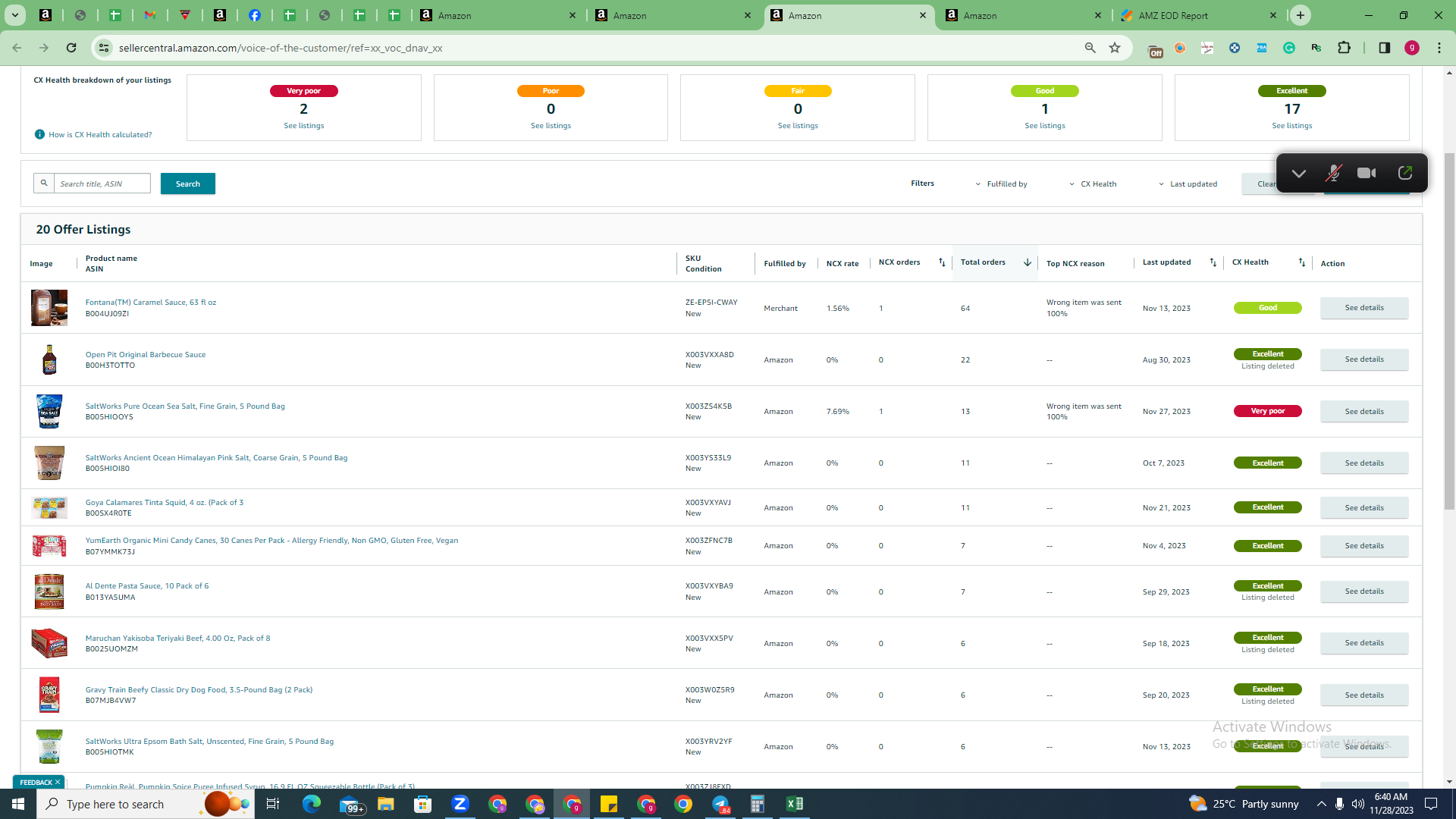1456x819 pixels.
Task: Click the Grammarly extension icon
Action: coord(1289,48)
